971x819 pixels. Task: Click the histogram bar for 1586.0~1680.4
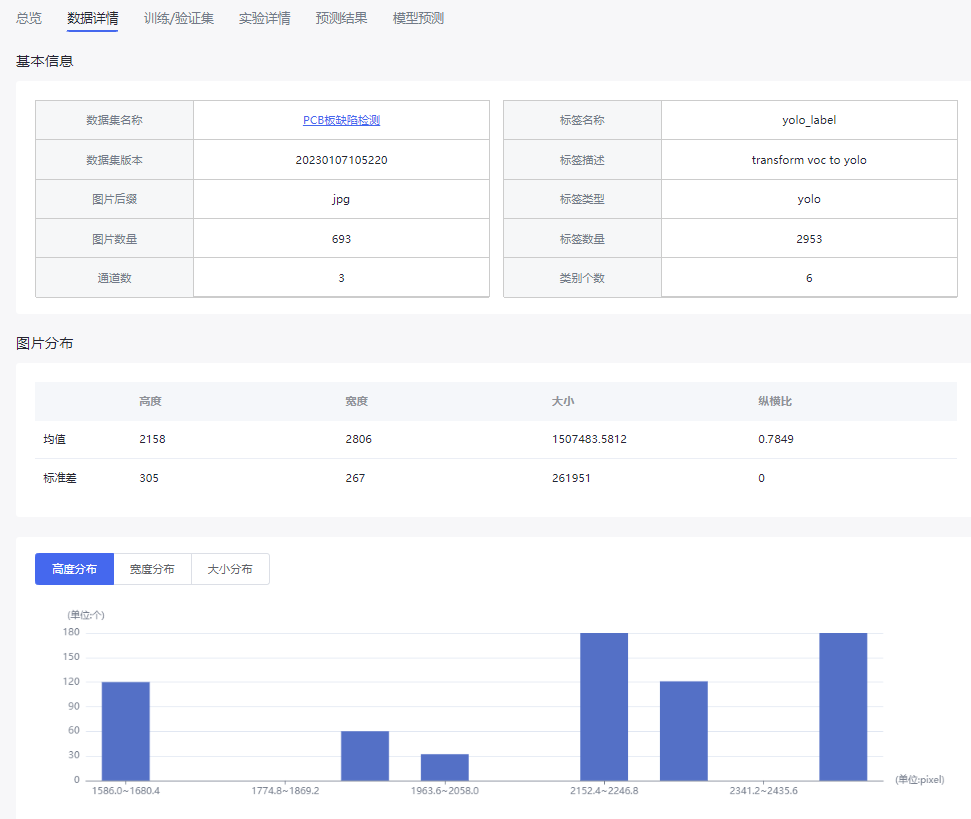point(126,731)
